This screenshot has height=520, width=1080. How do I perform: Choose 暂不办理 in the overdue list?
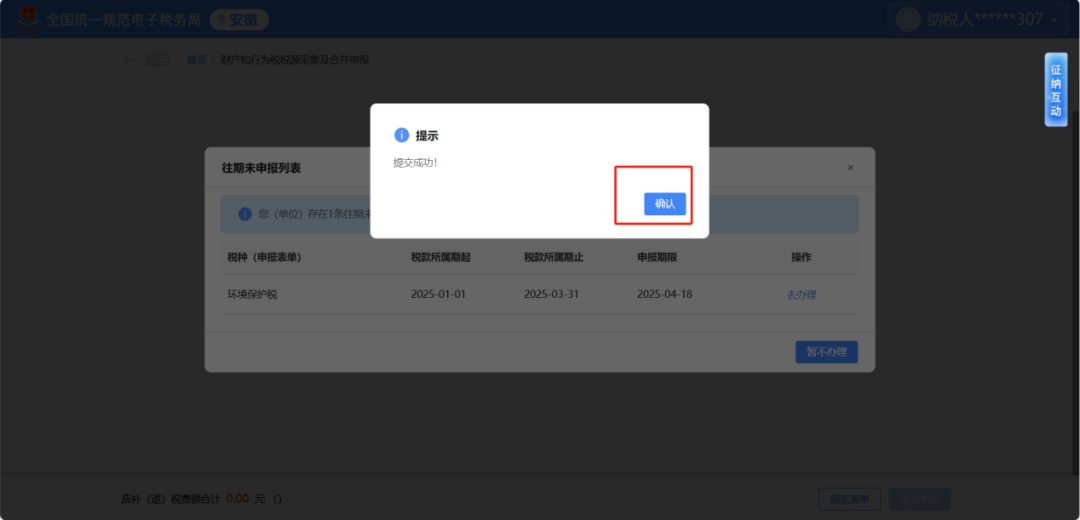tap(827, 352)
